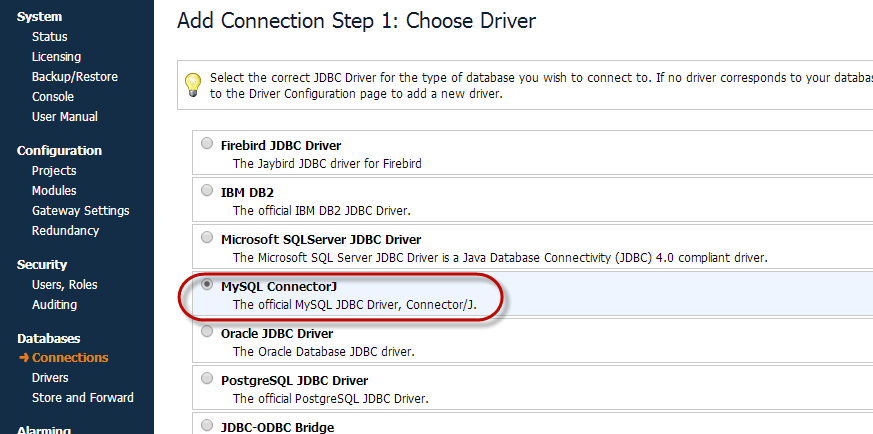The image size is (873, 434).
Task: Select the Oracle JDBC Driver option
Action: tap(207, 332)
